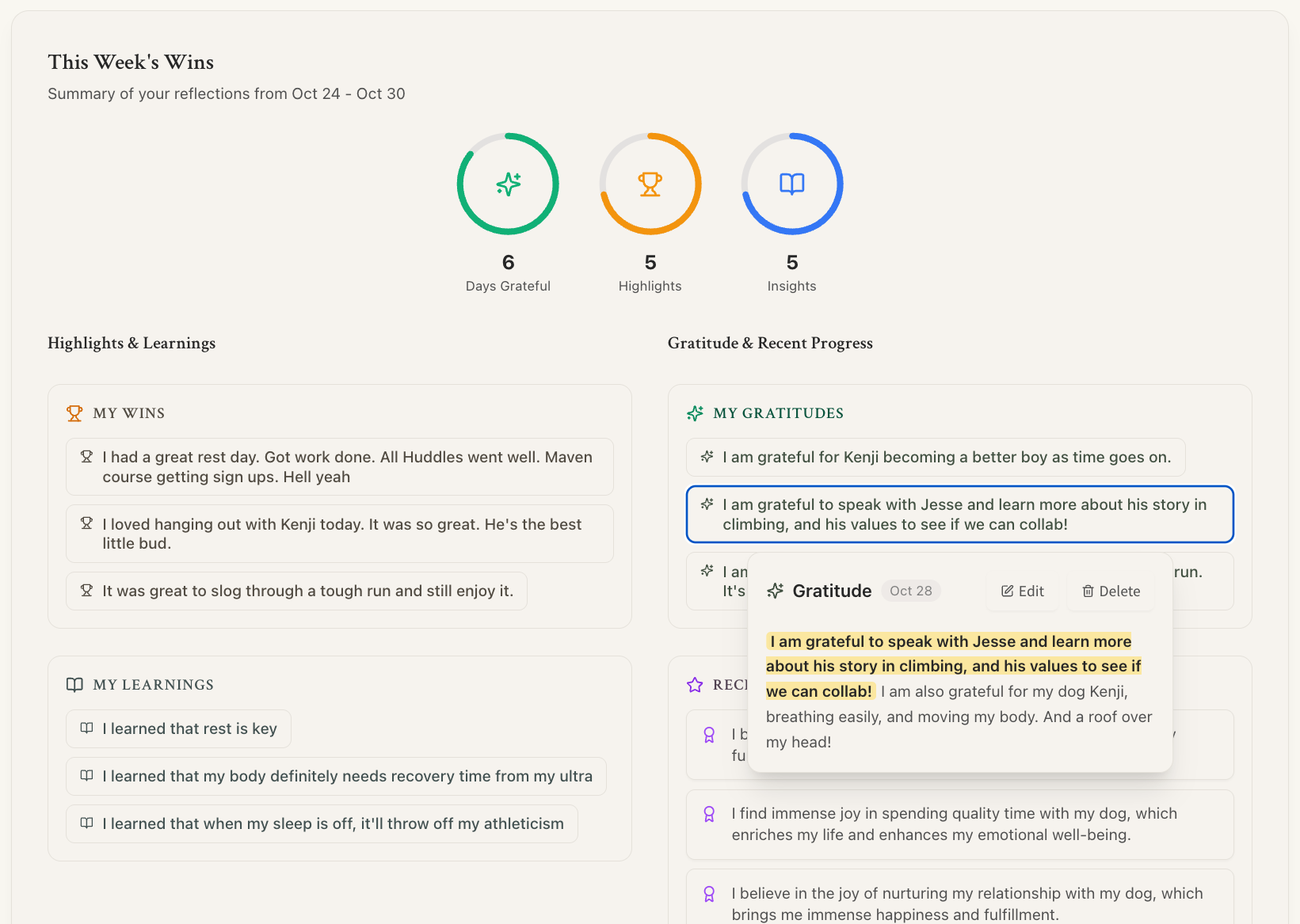
Task: Edit the Oct 28 gratitude entry
Action: (1023, 591)
